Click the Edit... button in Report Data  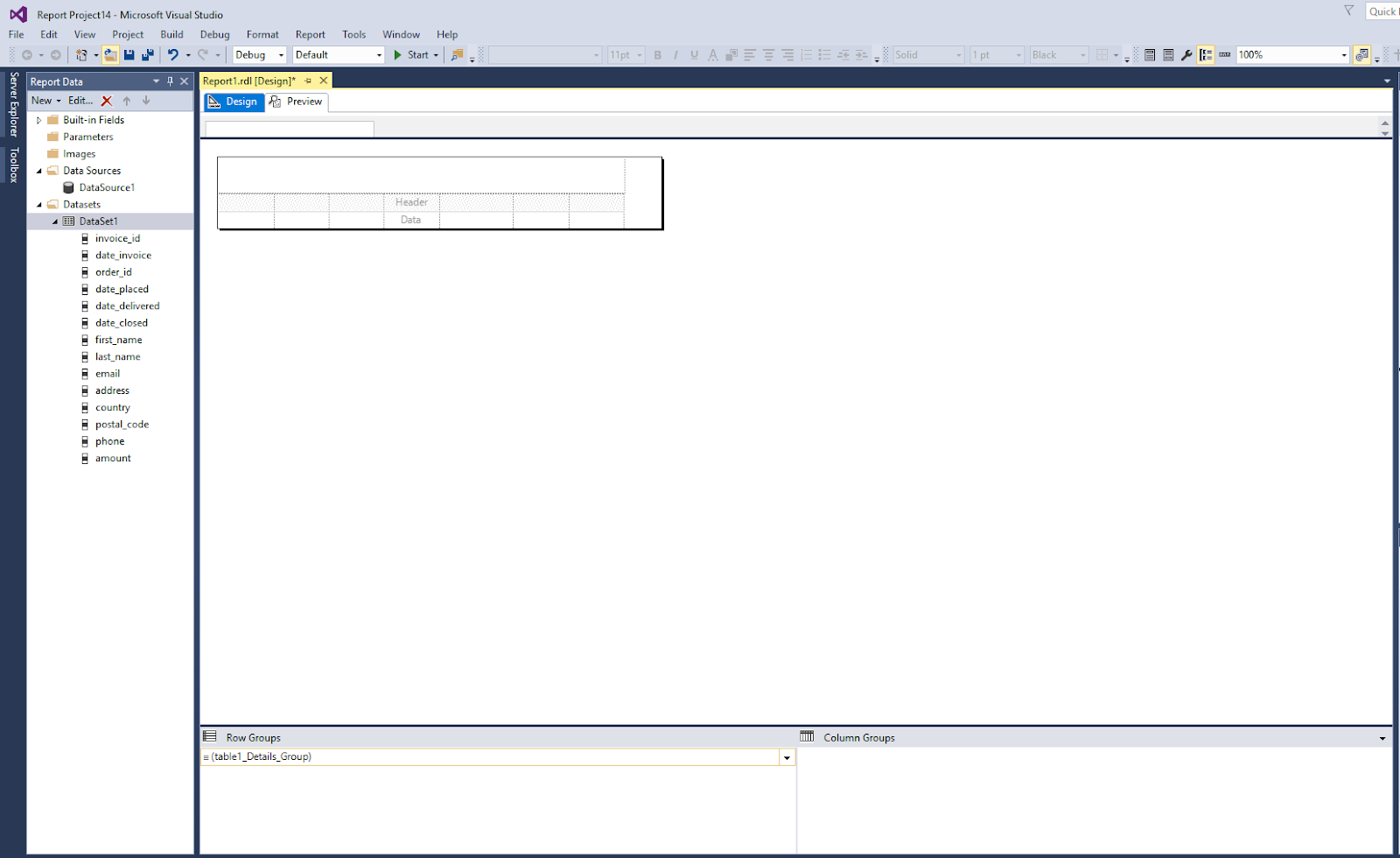(80, 101)
